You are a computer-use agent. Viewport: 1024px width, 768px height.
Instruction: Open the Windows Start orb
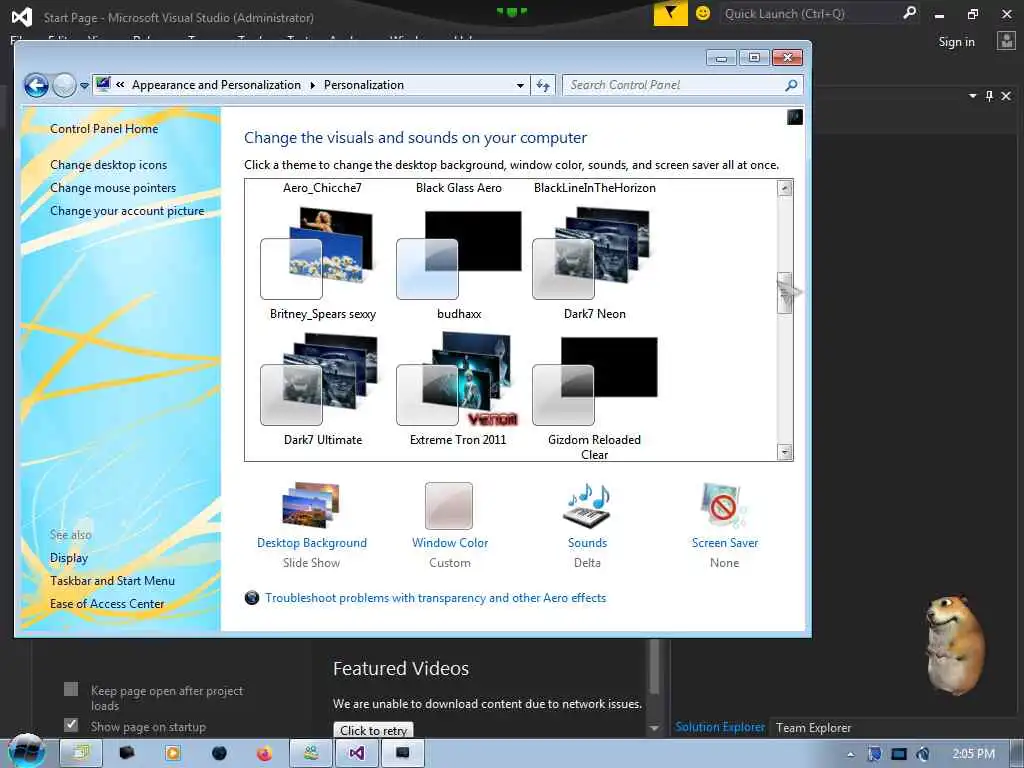pos(26,751)
